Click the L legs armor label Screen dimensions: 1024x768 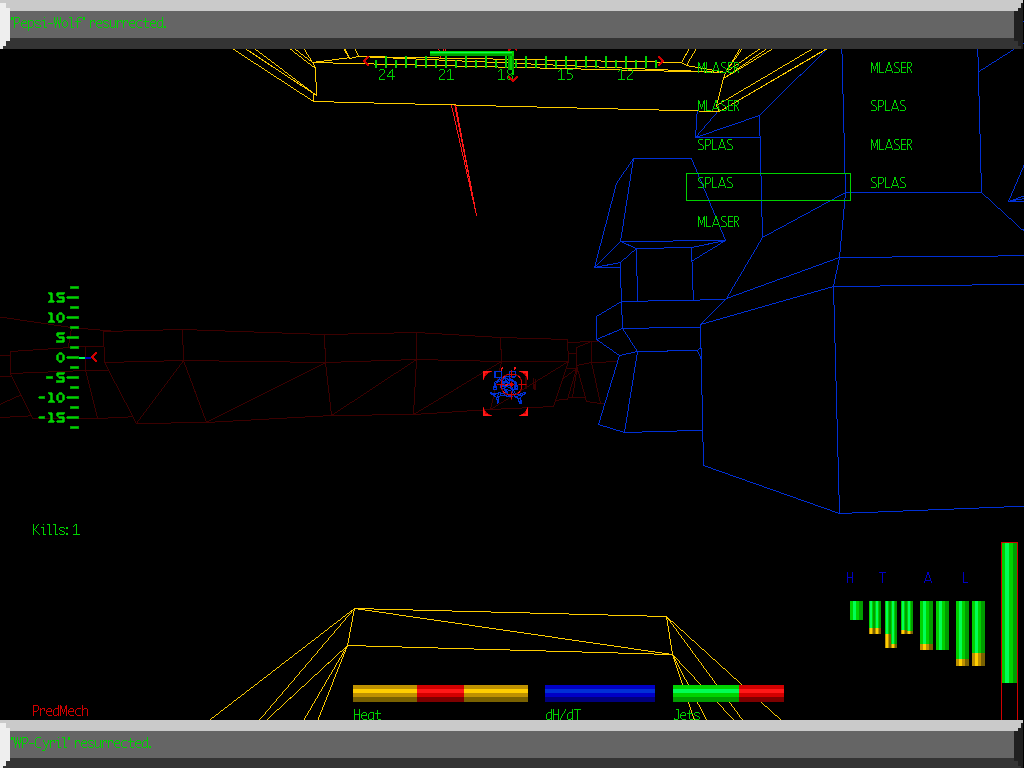pos(965,578)
